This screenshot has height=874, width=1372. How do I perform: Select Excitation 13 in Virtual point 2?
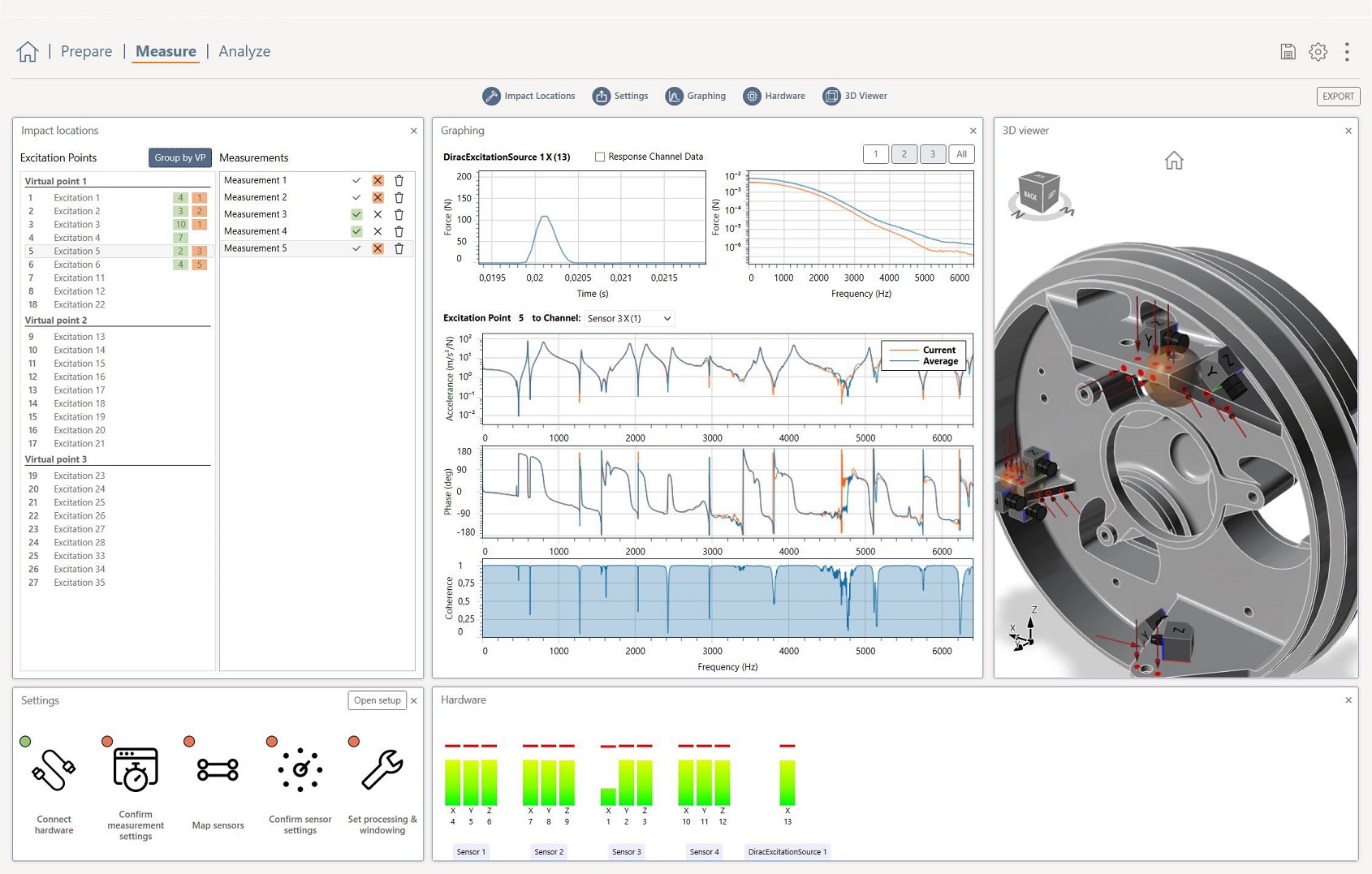pos(79,337)
